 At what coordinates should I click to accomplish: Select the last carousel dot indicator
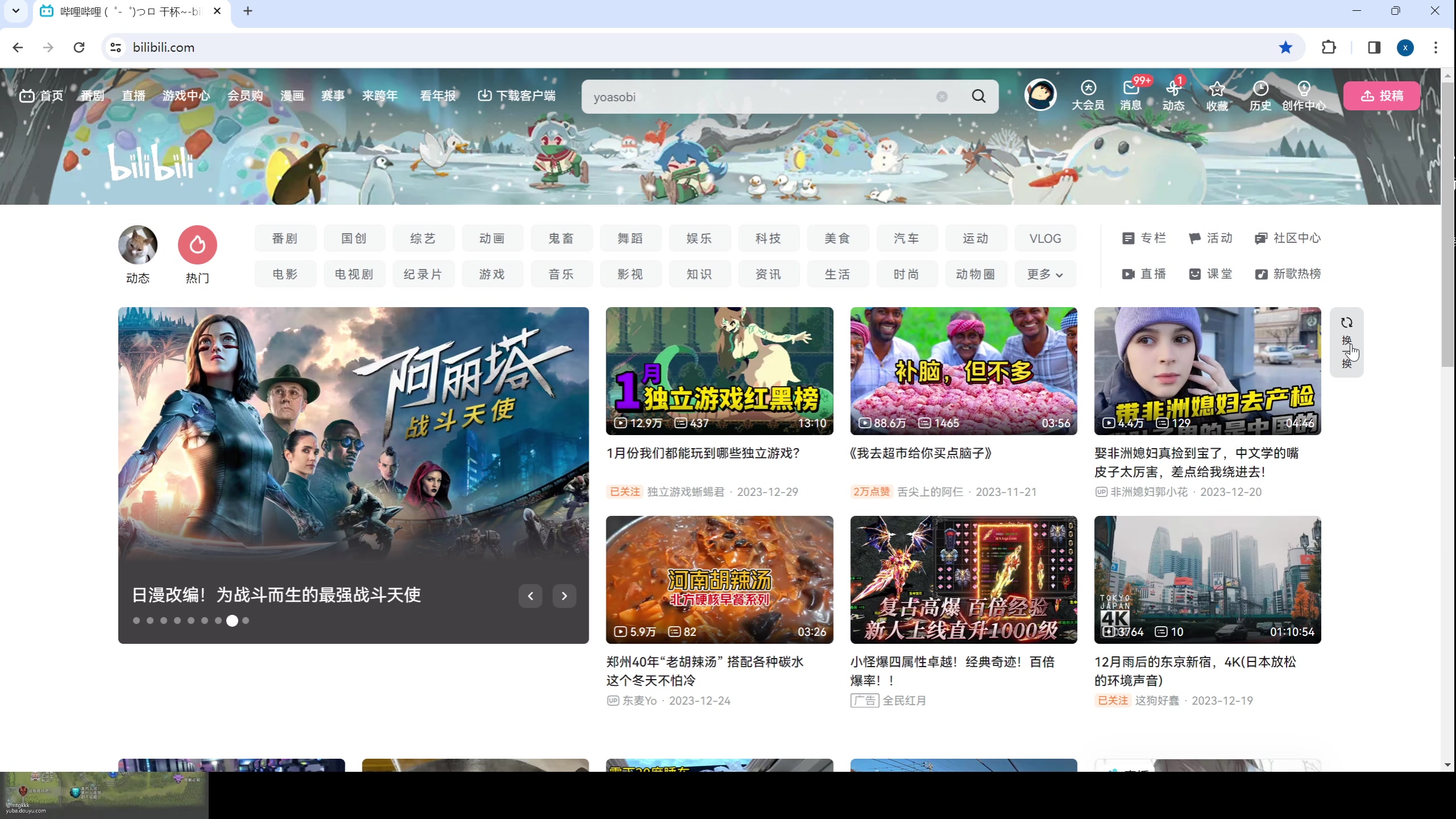[246, 621]
